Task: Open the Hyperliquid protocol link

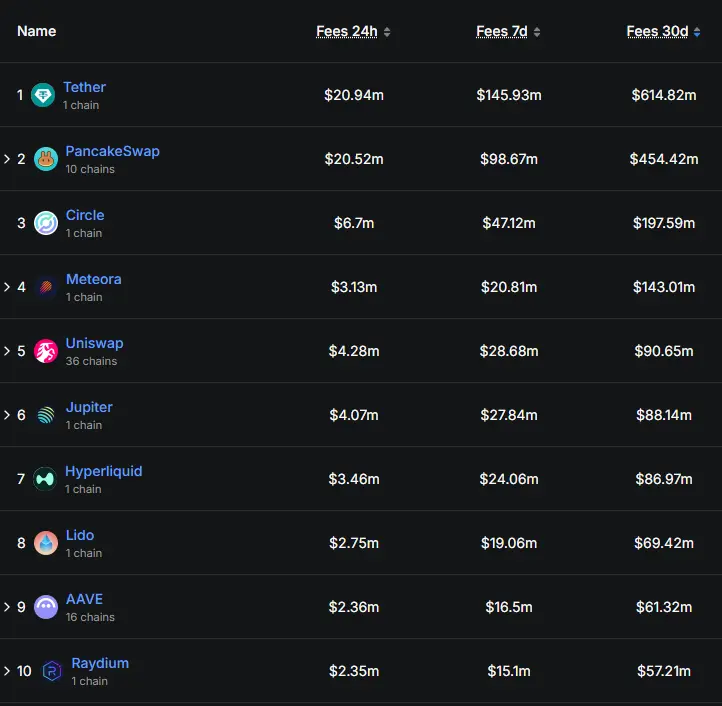Action: tap(104, 471)
